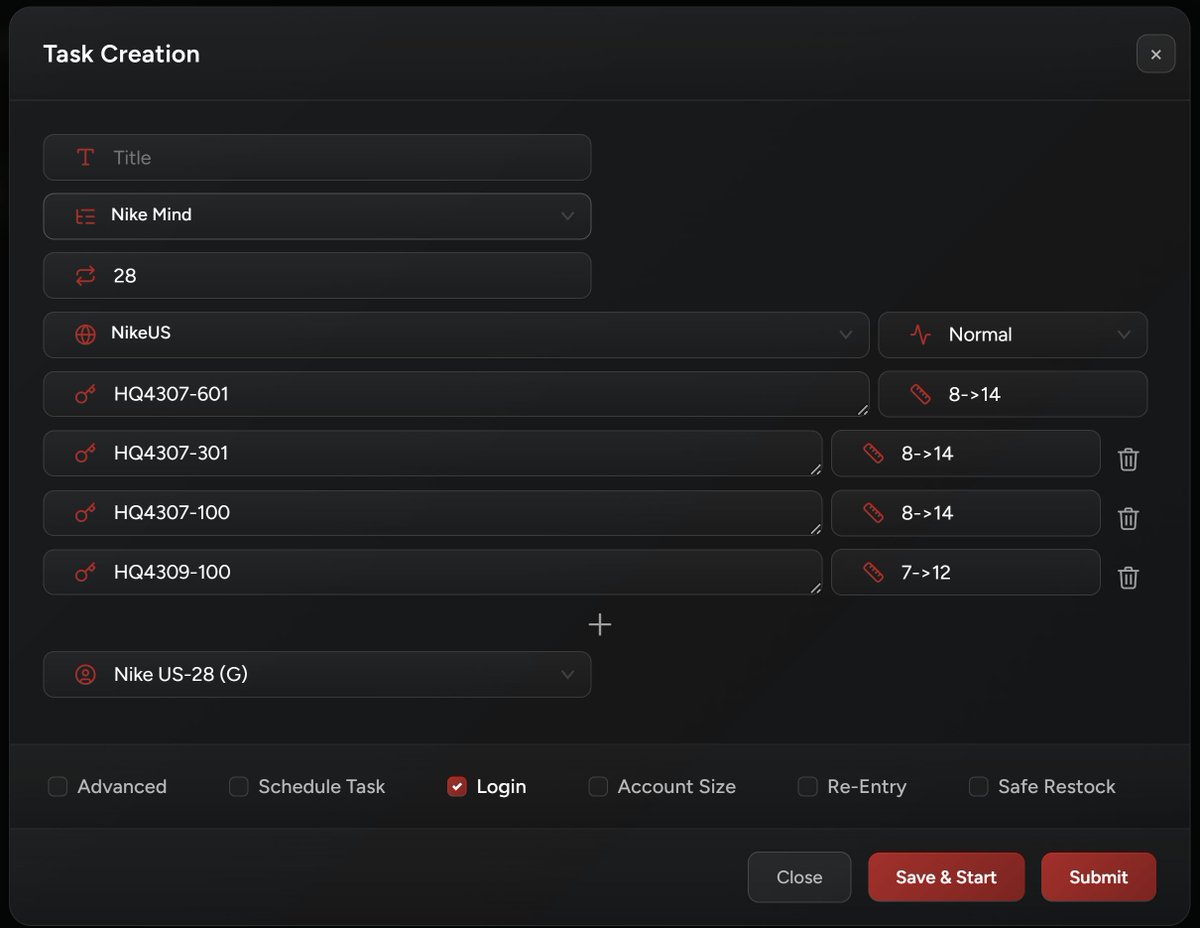Click ruler icon beside 7->12 size
The height and width of the screenshot is (928, 1200).
point(874,571)
